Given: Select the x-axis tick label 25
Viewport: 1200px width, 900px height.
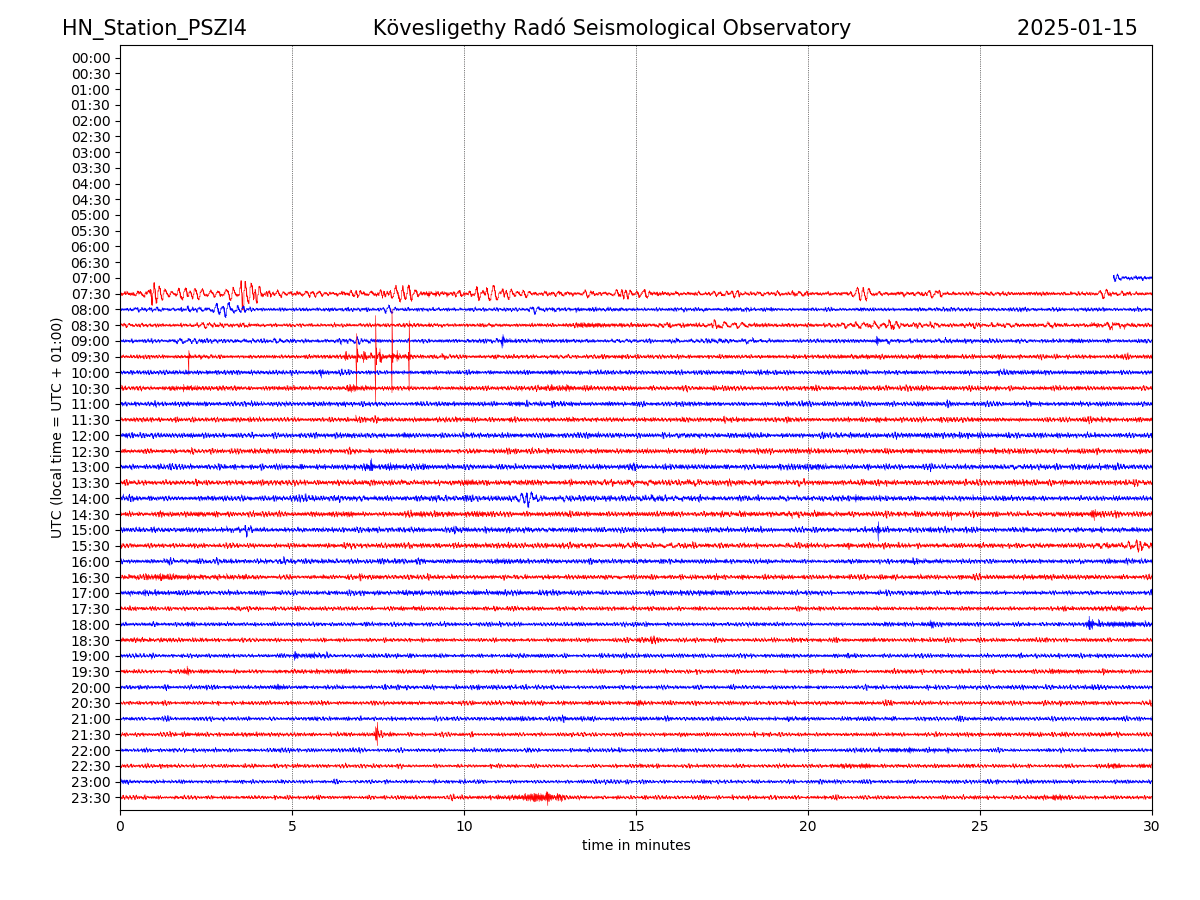Looking at the screenshot, I should tap(980, 827).
